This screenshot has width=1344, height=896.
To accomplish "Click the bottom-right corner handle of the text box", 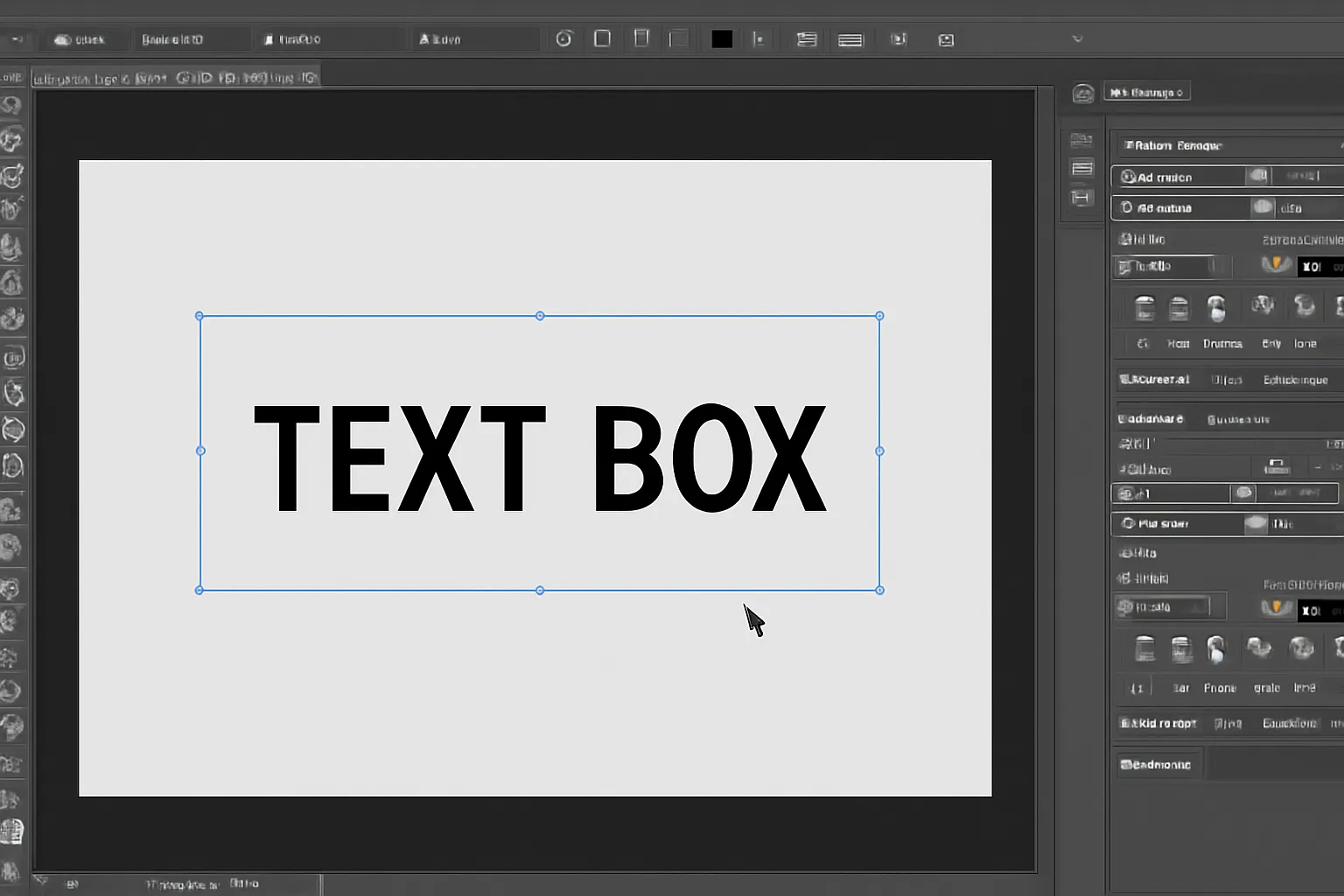I will (879, 591).
